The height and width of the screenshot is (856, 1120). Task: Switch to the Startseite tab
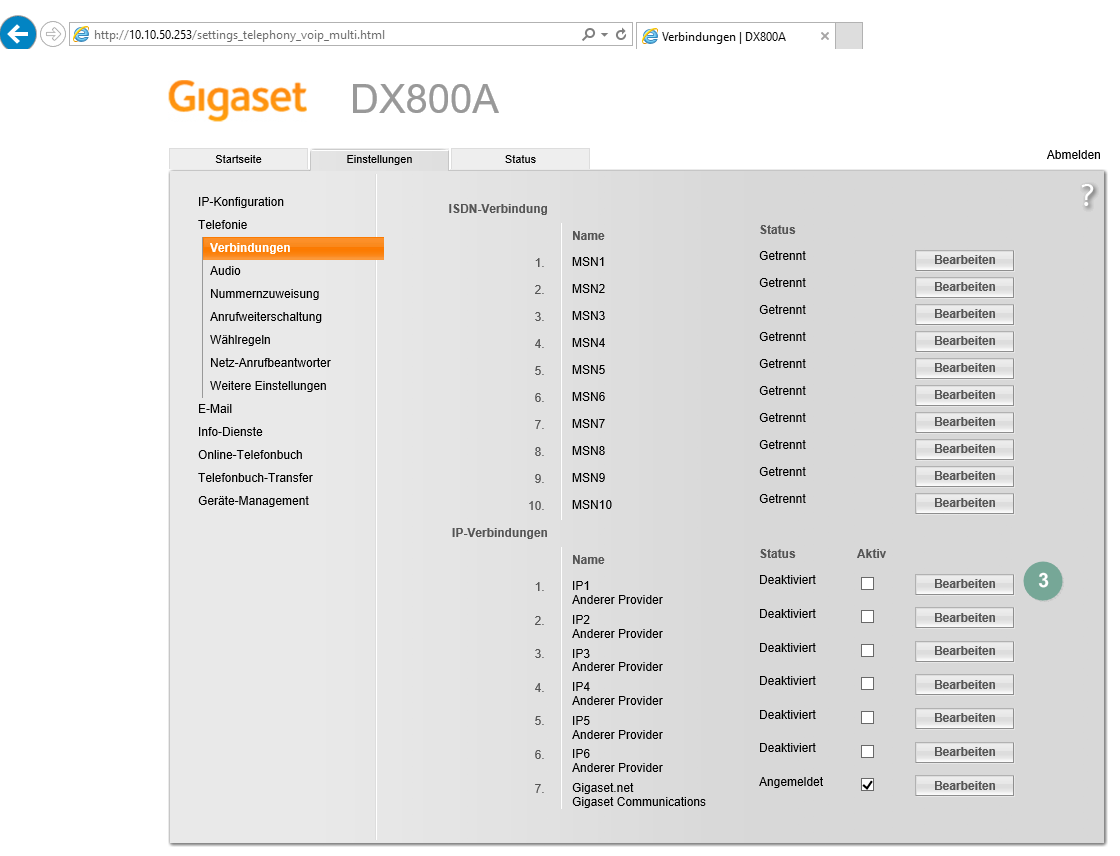(238, 159)
